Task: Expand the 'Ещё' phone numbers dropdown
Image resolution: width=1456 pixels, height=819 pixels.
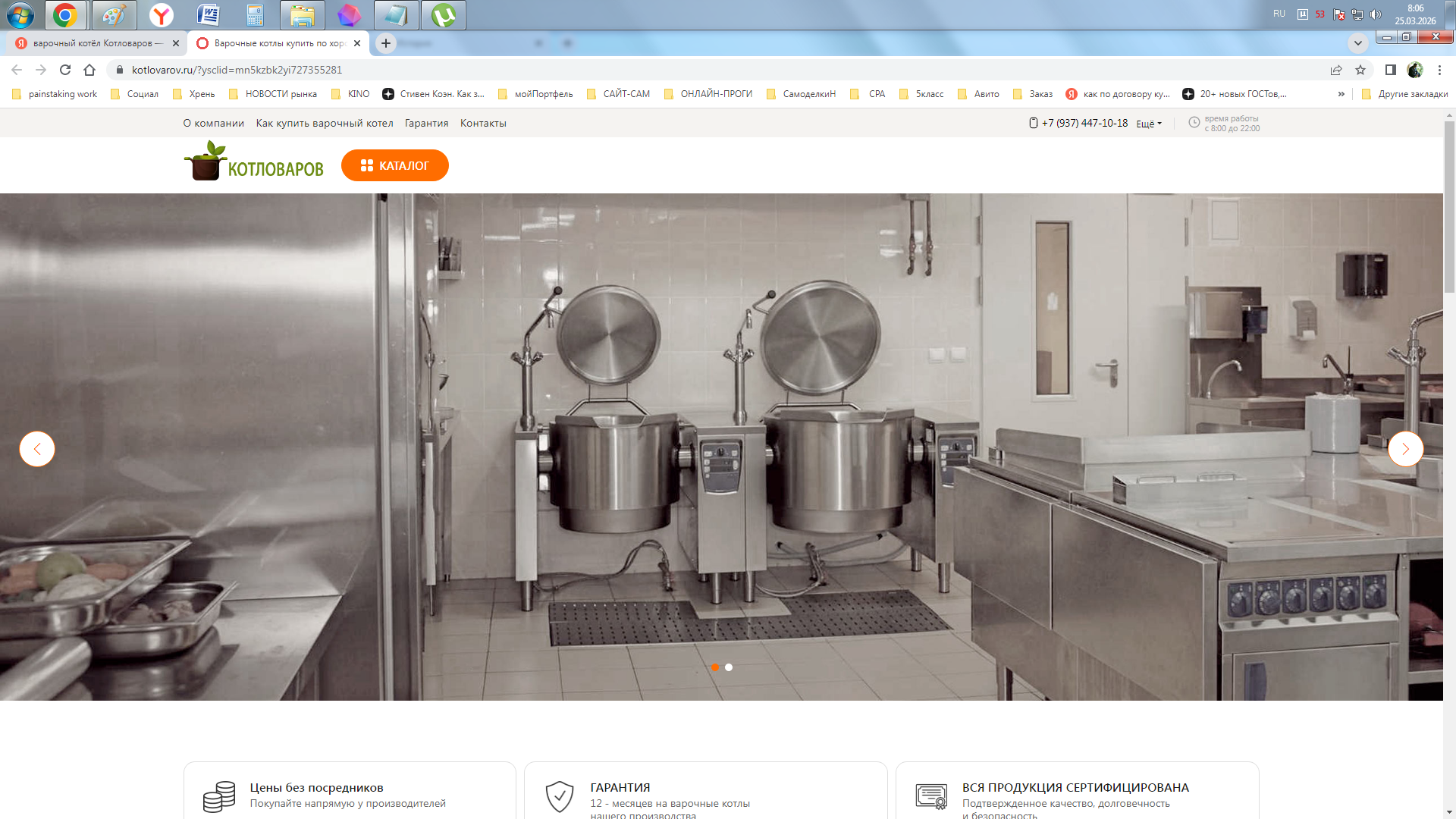Action: click(1148, 124)
